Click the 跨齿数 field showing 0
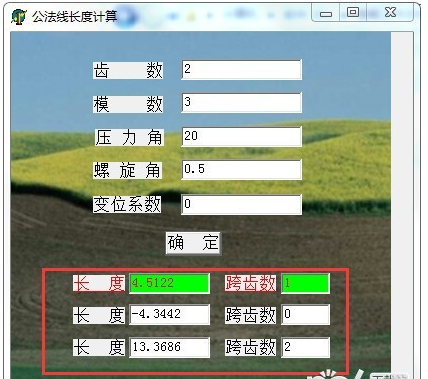Viewport: 428px width, 379px height. [306, 314]
